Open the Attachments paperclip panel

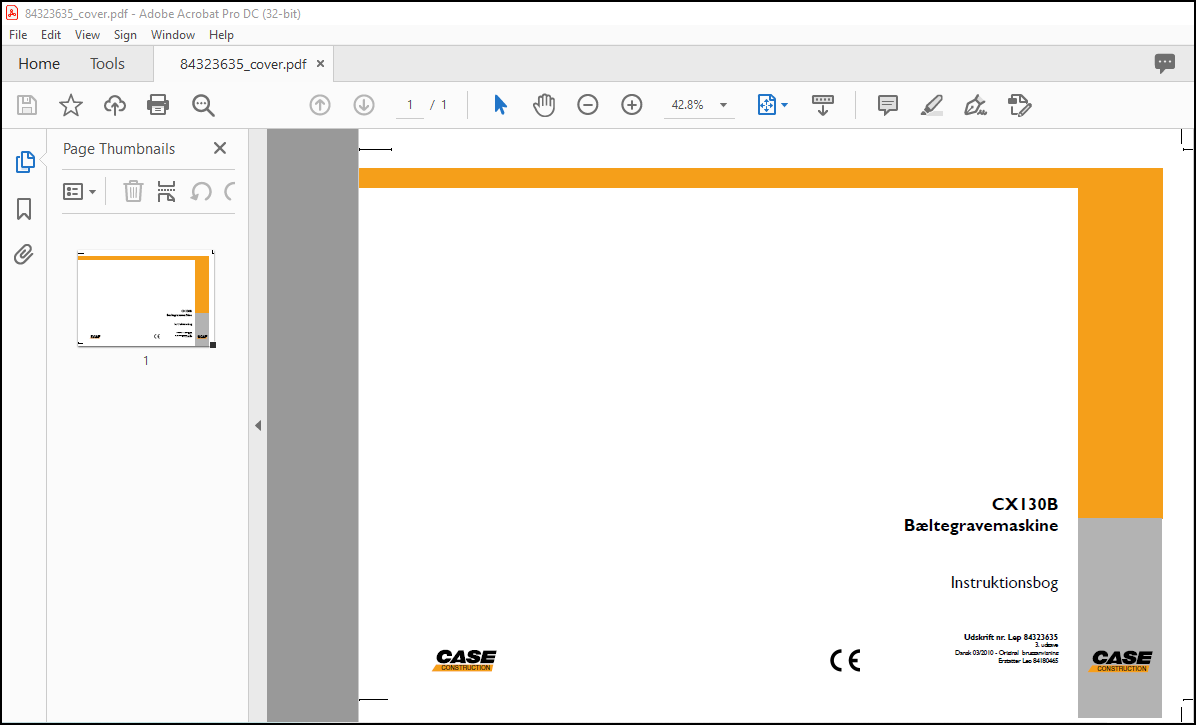24,255
